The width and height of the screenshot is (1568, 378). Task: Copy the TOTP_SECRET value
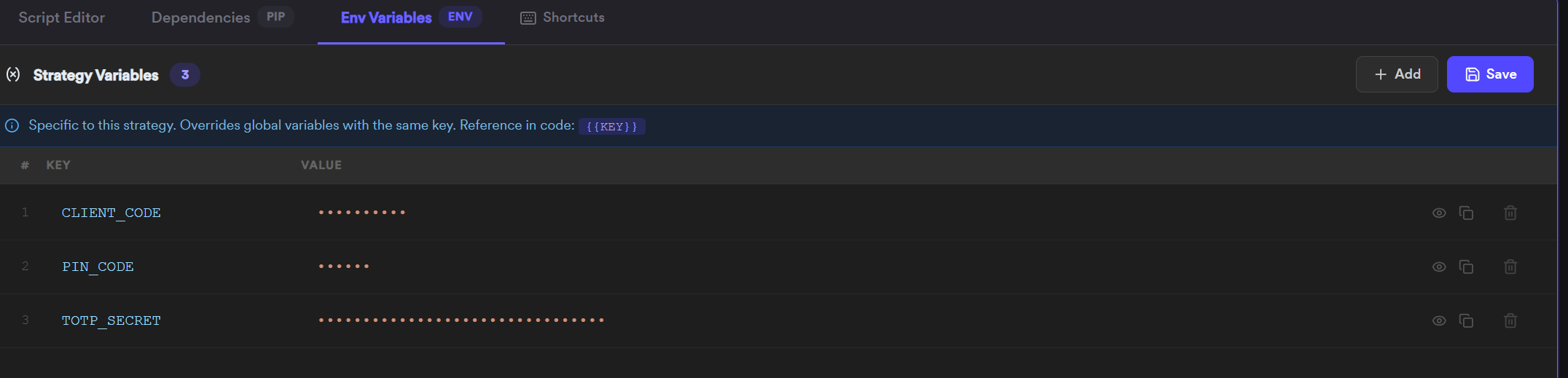[1466, 320]
